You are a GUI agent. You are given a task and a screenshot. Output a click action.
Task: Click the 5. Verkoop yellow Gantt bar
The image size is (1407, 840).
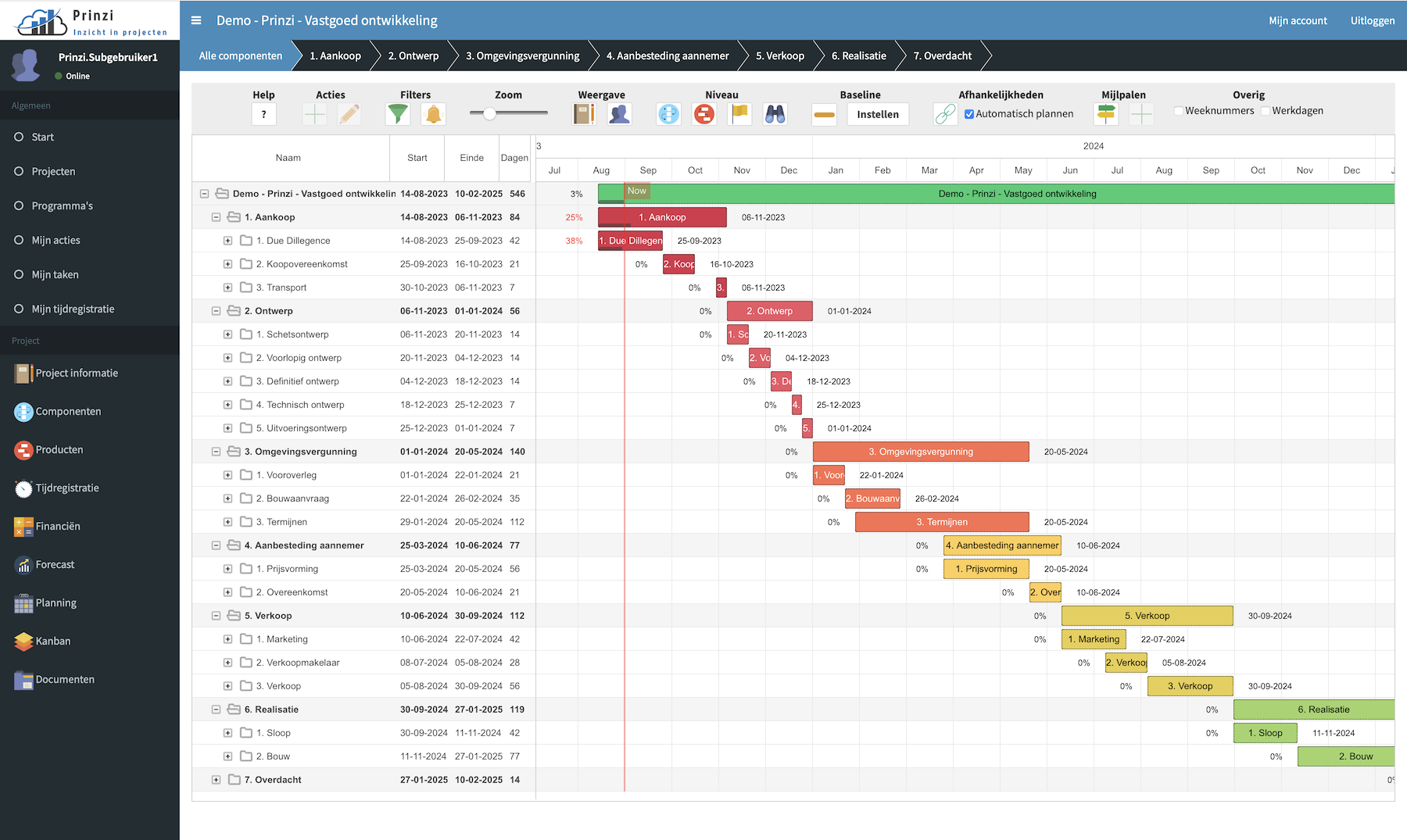(x=1147, y=616)
